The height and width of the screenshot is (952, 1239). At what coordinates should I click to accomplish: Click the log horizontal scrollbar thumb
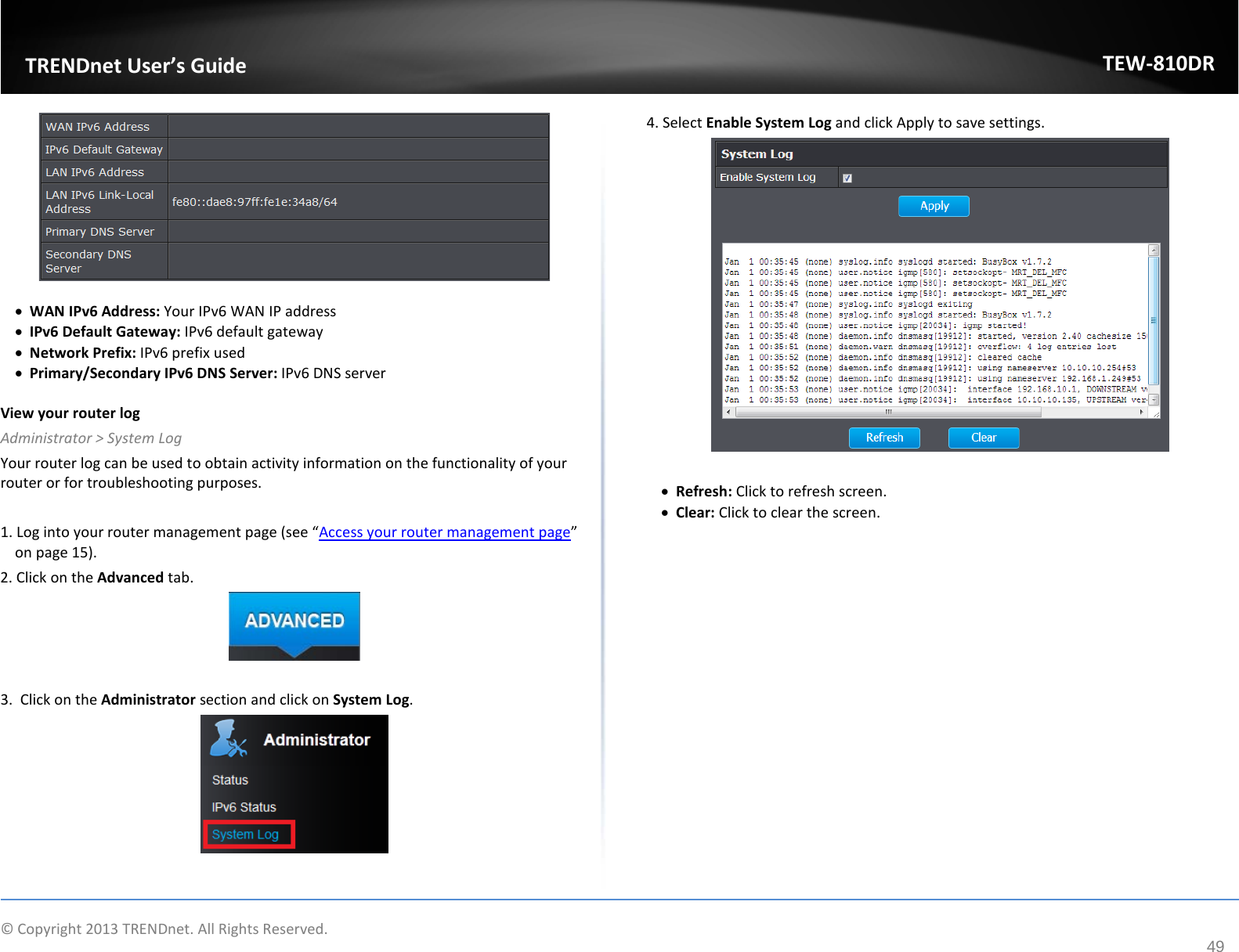[888, 411]
